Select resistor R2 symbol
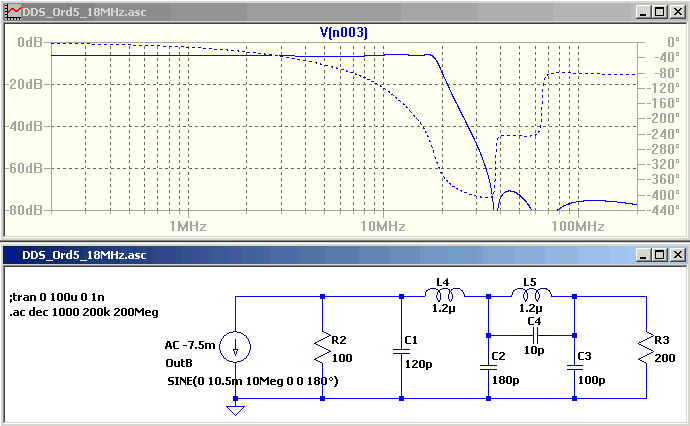This screenshot has width=690, height=426. coord(323,348)
